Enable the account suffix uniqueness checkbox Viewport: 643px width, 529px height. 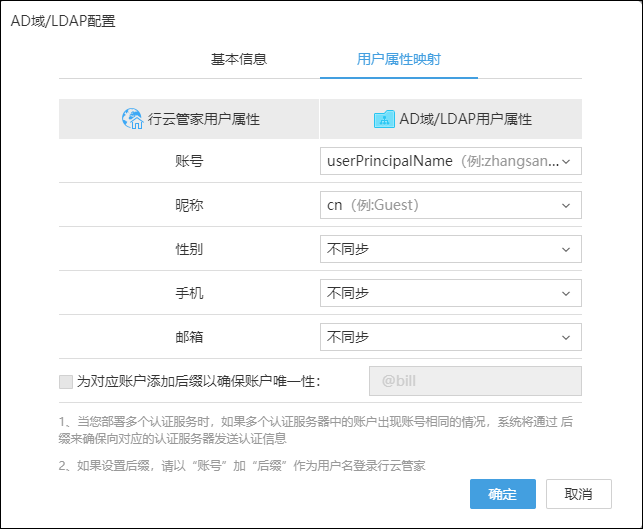pyautogui.click(x=66, y=381)
